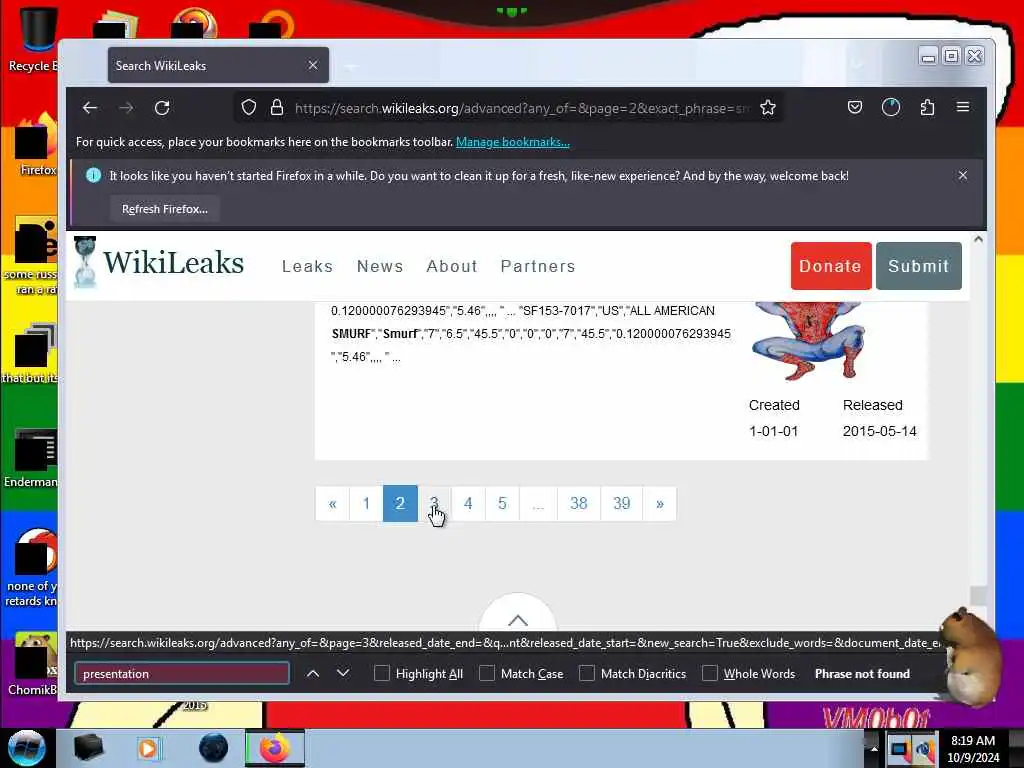Click the site security padlock icon

(277, 108)
